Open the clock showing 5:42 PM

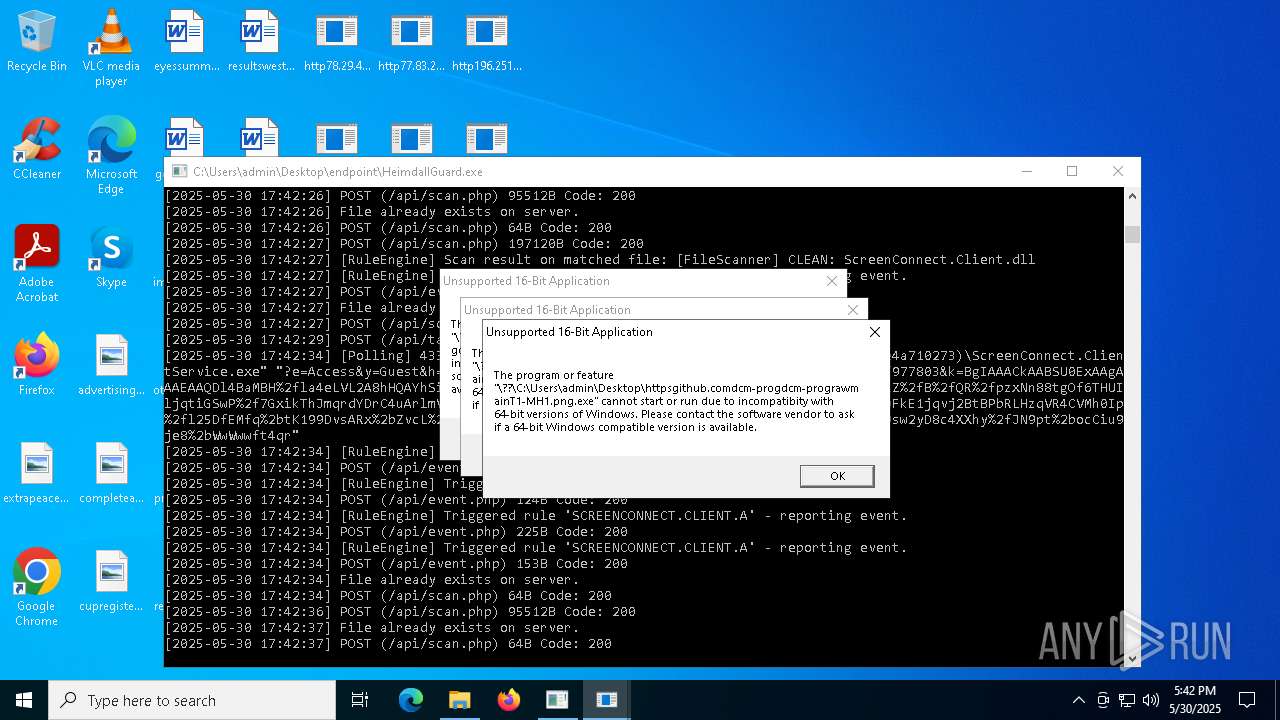[x=1195, y=700]
